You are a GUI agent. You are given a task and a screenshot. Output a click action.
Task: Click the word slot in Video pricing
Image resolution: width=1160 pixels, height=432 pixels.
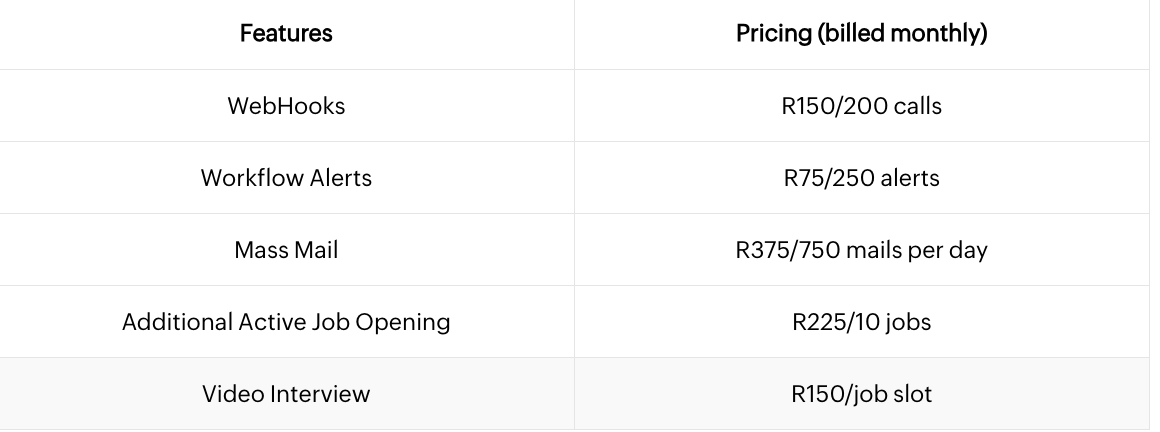point(912,394)
